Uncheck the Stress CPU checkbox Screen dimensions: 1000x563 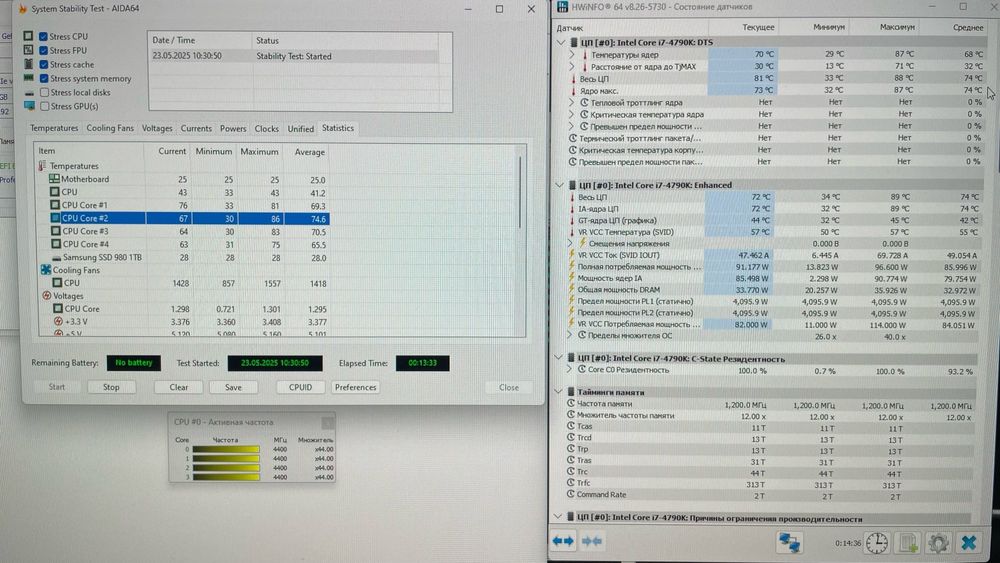43,36
